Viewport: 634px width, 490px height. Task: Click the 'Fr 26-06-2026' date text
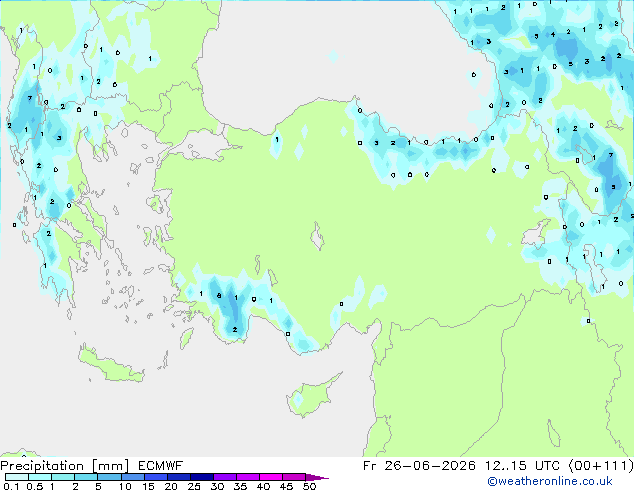tap(419, 466)
